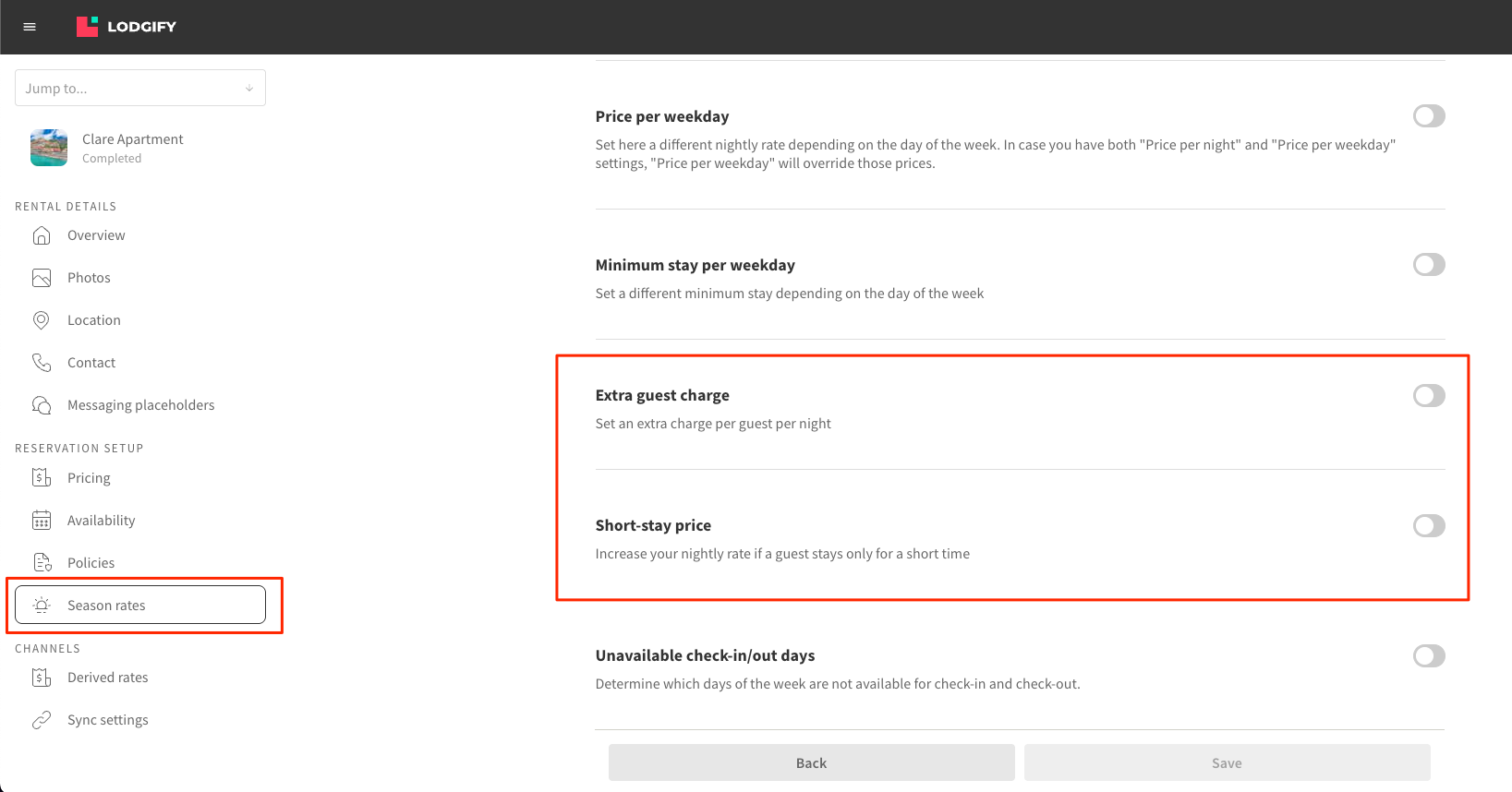Click the Lodgify logo
Image resolution: width=1512 pixels, height=792 pixels.
pos(127,27)
